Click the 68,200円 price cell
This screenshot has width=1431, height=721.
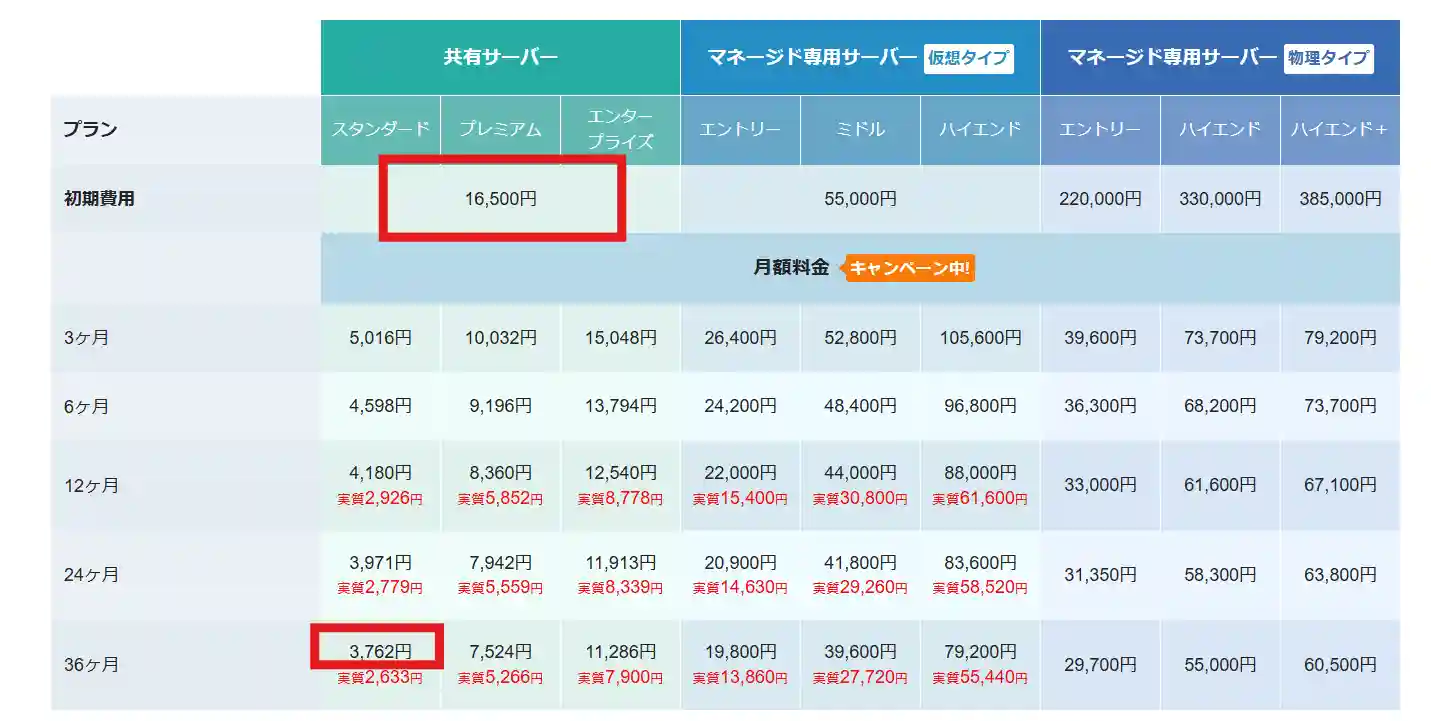[x=1220, y=407]
